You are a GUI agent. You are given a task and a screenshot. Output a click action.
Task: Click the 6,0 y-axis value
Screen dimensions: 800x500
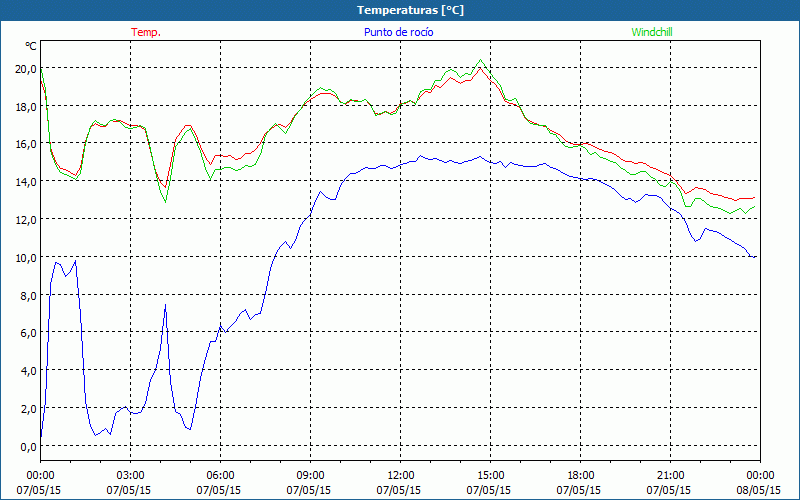click(x=28, y=333)
